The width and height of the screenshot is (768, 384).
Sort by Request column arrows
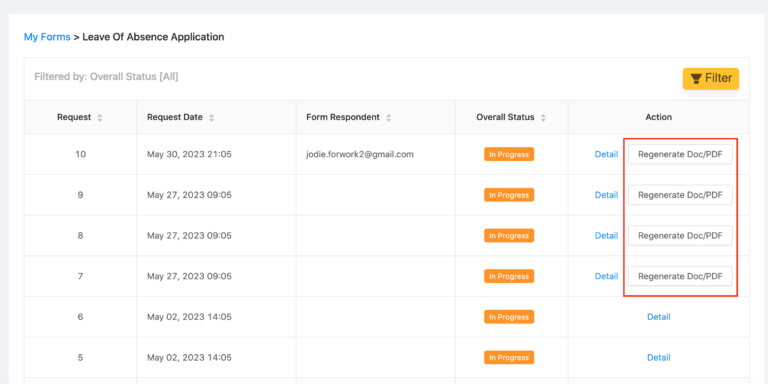click(100, 118)
